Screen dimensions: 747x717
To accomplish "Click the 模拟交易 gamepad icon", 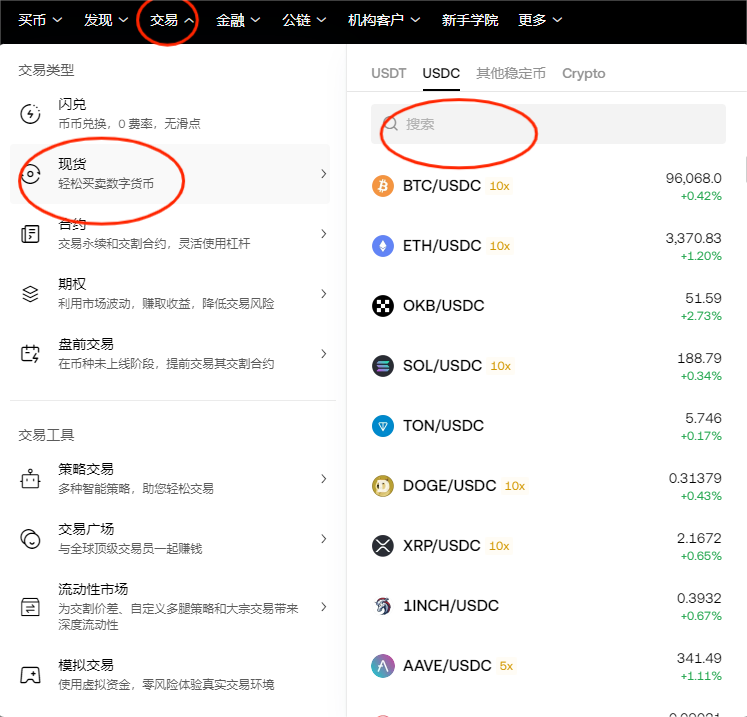I will tap(30, 675).
